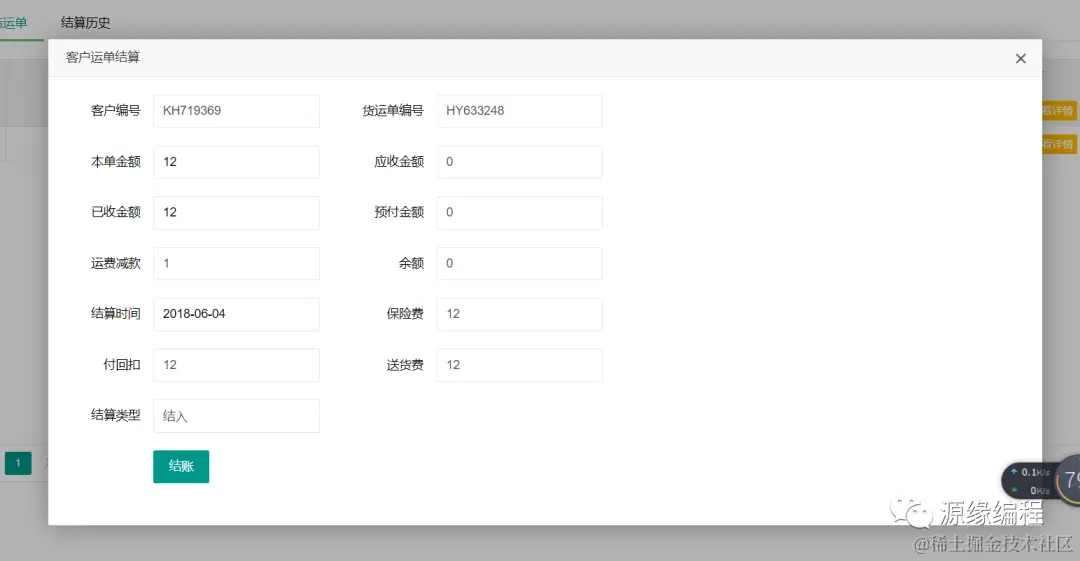Go to page 1 in pagination
1080x561 pixels.
18,463
